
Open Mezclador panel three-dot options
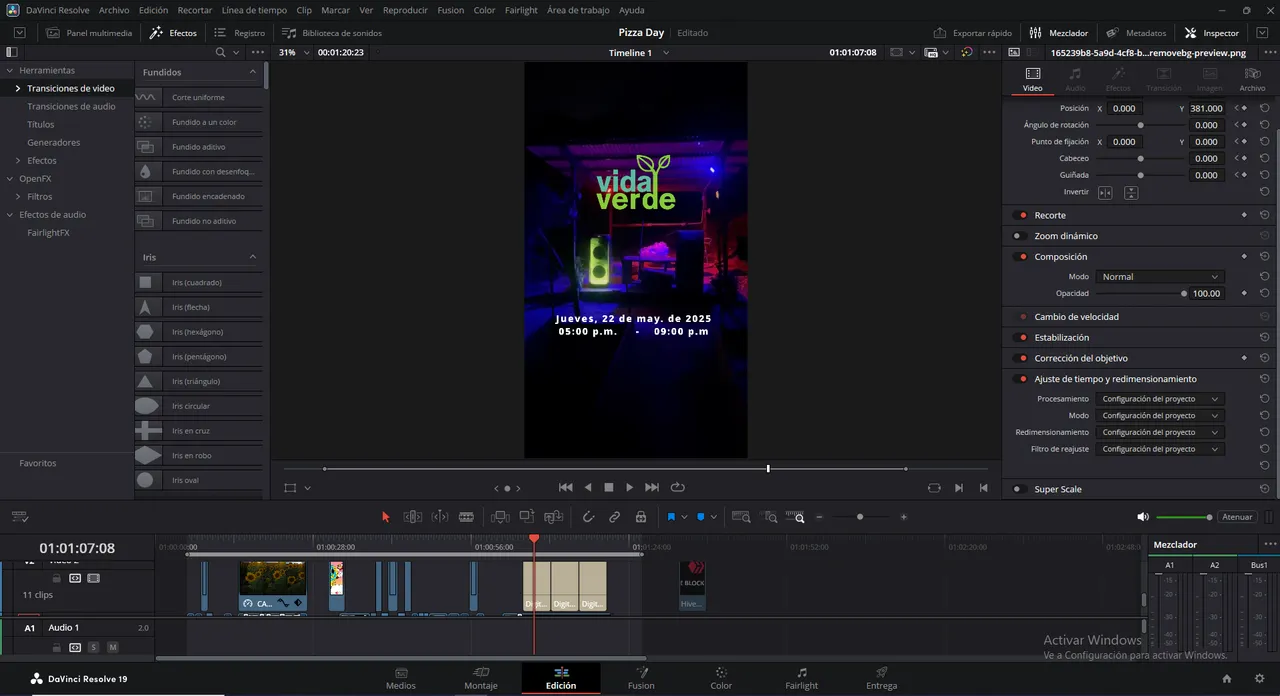(1270, 544)
